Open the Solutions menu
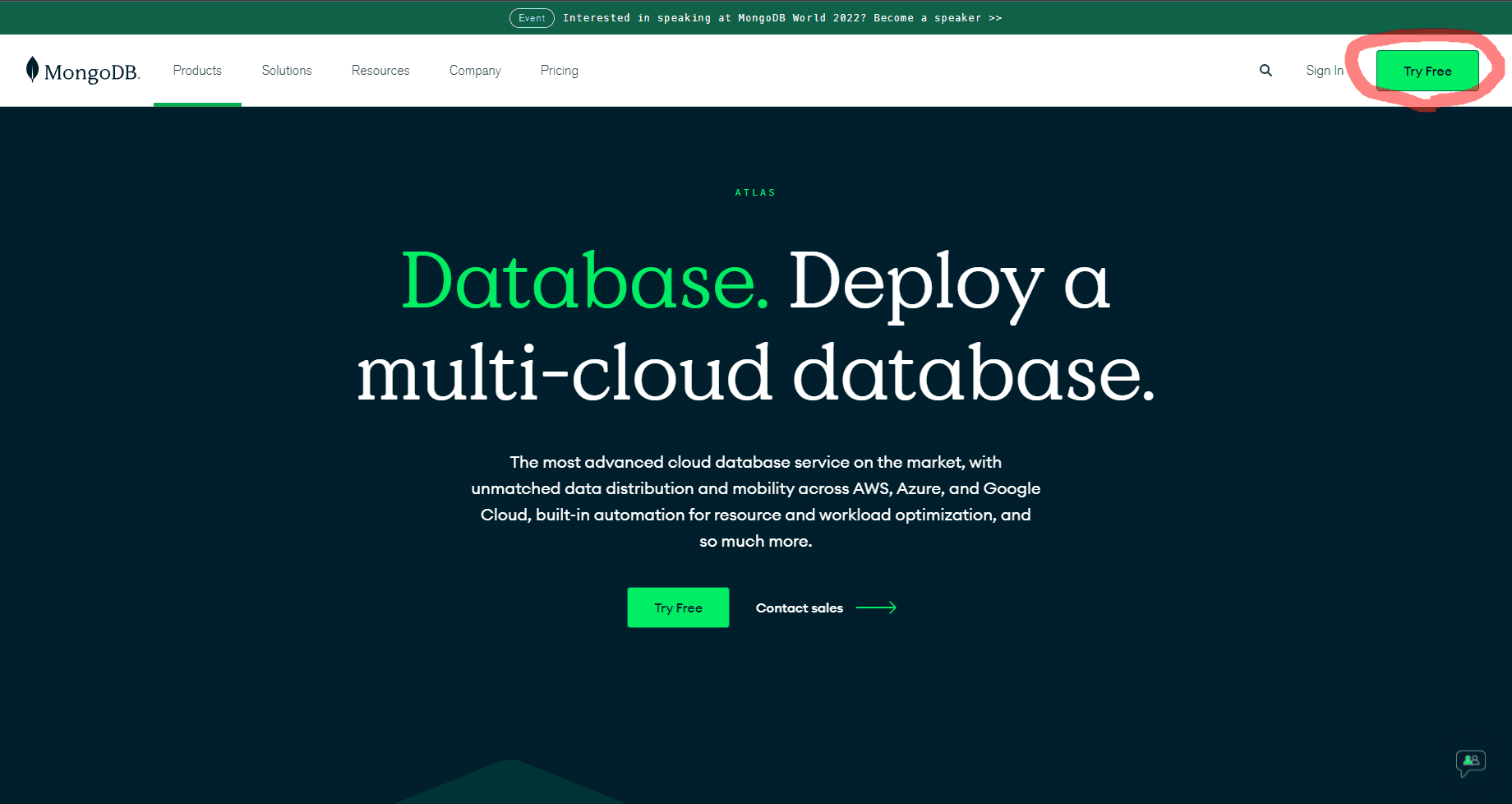 287,71
